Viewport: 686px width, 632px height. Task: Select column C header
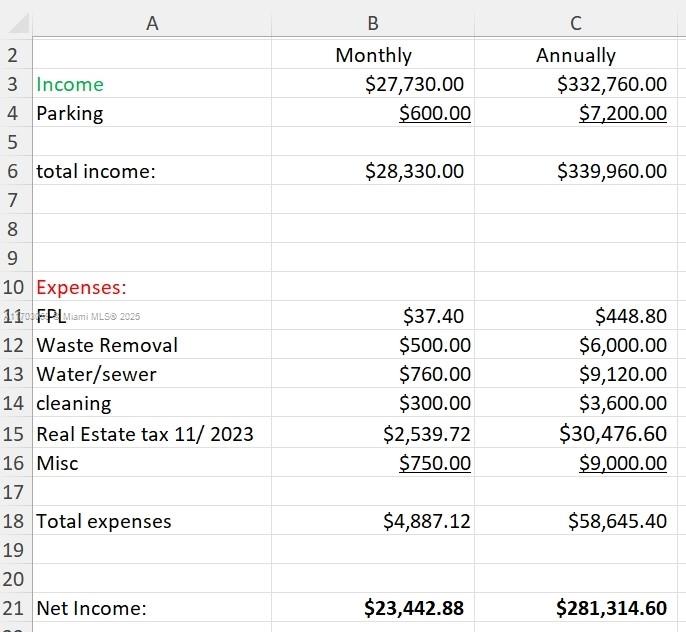coord(576,22)
